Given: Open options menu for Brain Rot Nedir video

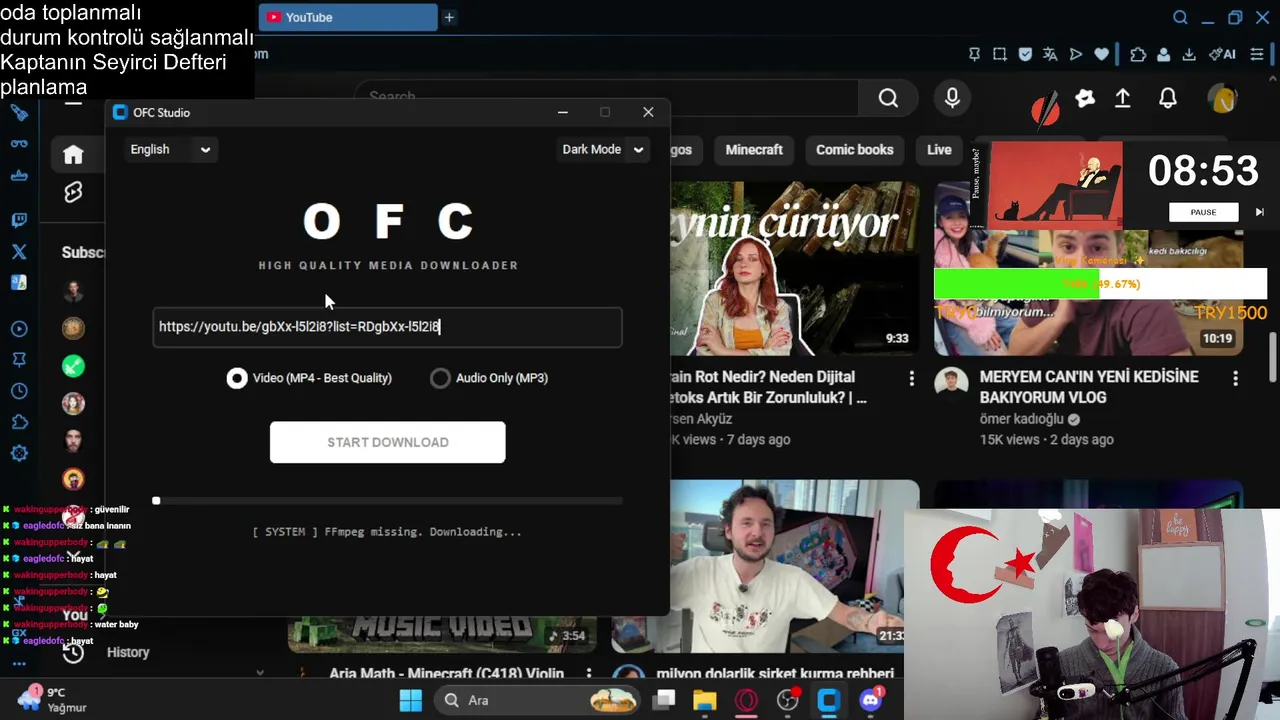Looking at the screenshot, I should click(911, 379).
